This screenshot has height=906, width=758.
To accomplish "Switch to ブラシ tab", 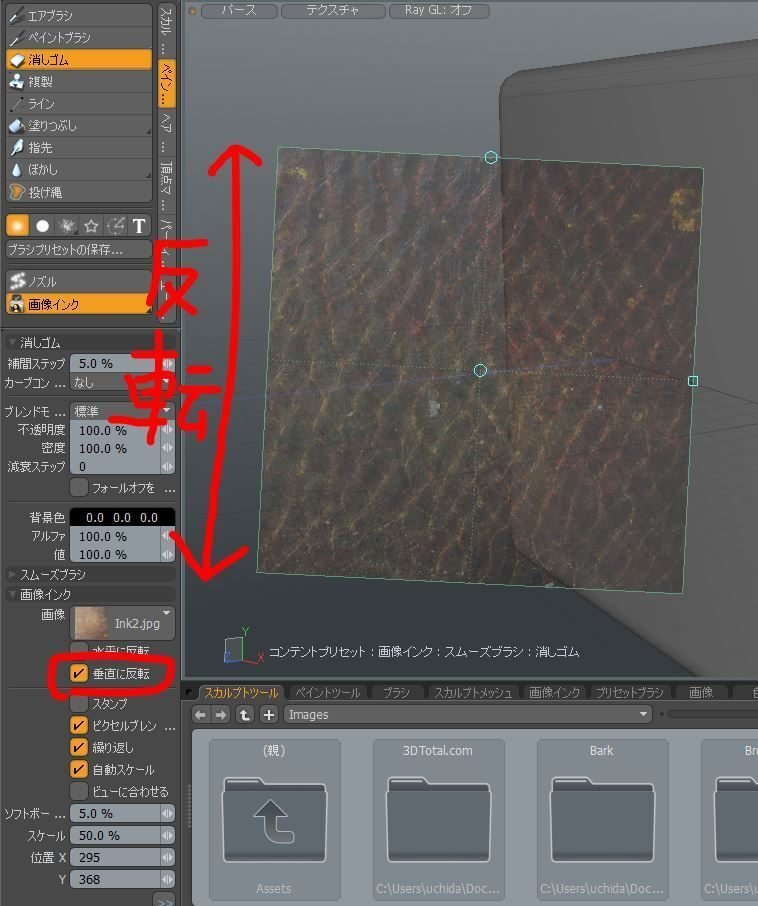I will click(x=396, y=692).
